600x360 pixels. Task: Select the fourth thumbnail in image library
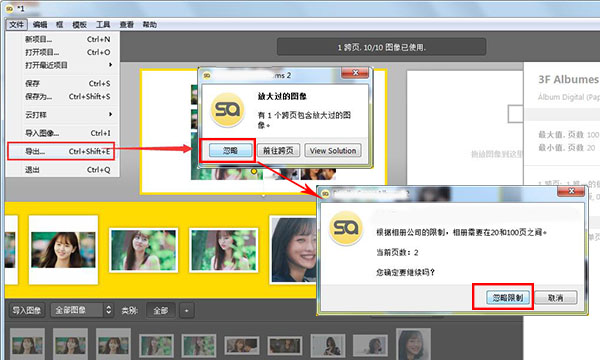[156, 345]
